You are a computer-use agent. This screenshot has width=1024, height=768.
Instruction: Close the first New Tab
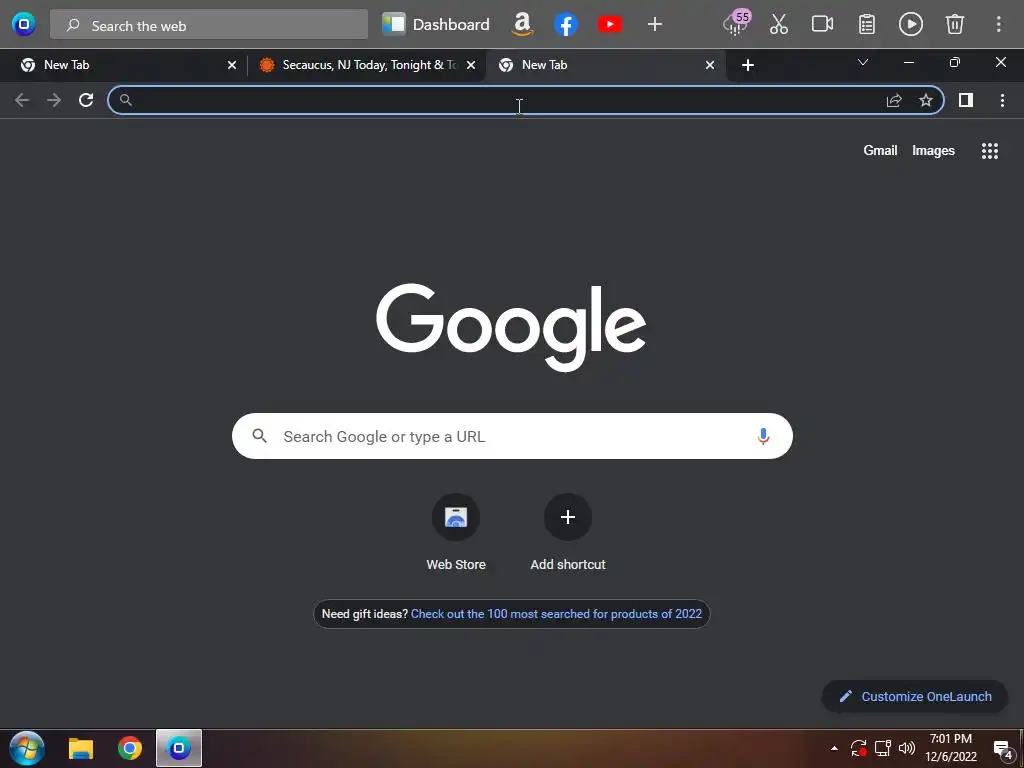[x=232, y=65]
